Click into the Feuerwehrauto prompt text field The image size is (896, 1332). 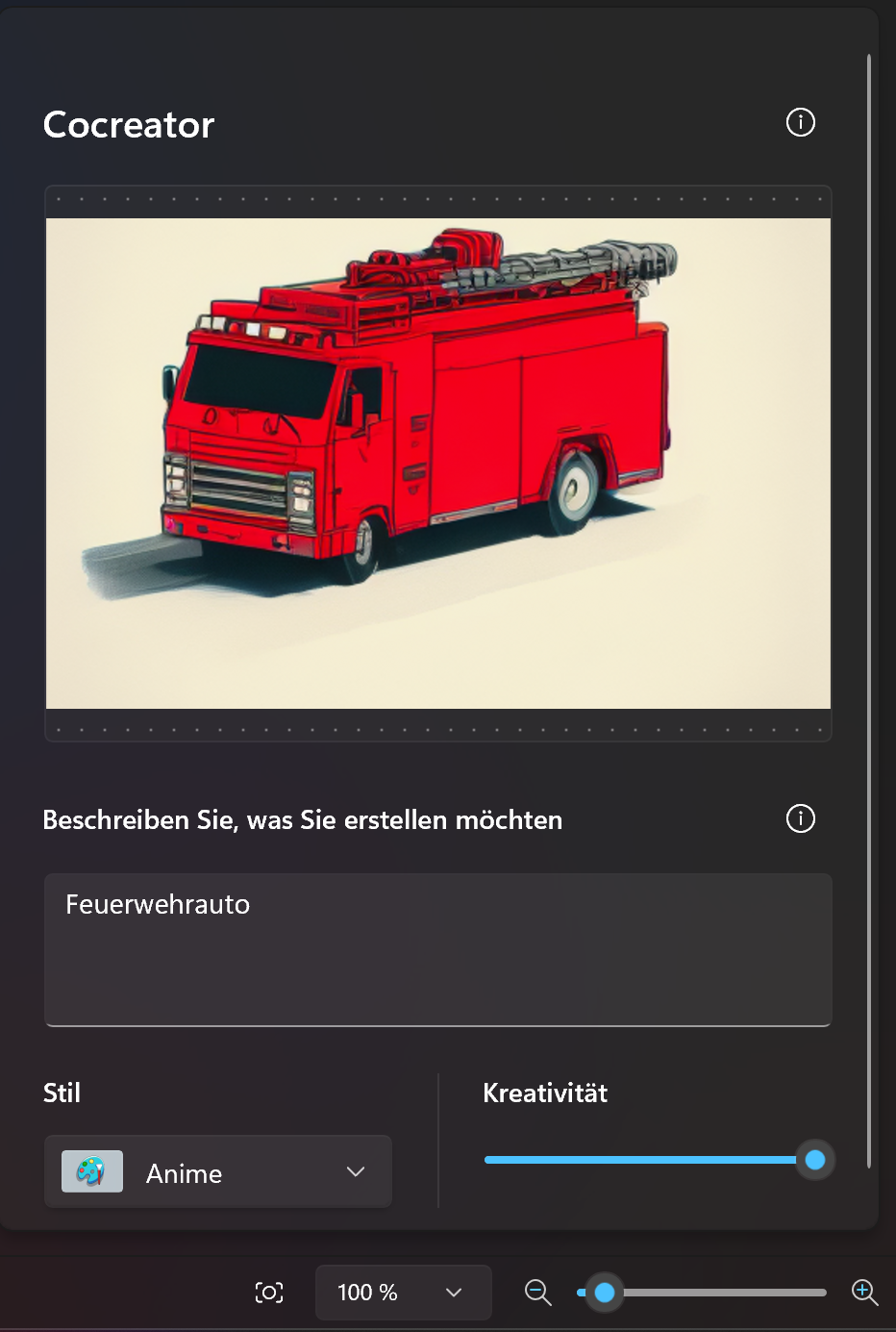(438, 950)
